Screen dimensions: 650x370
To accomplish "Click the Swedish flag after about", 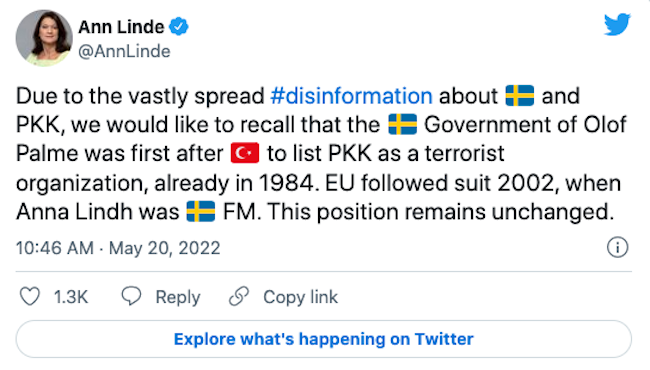I will click(520, 96).
